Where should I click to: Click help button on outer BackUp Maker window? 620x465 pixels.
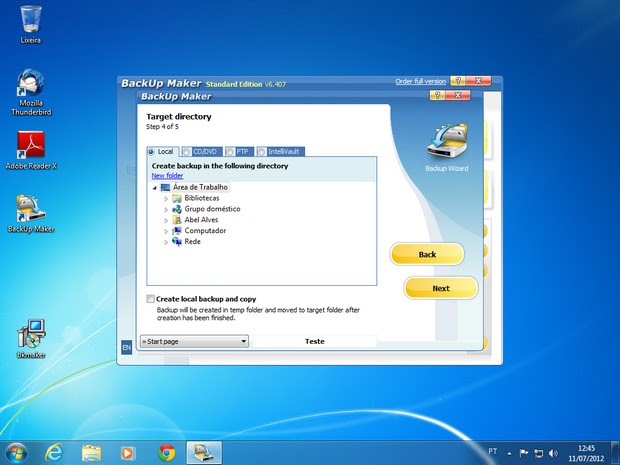[x=458, y=81]
